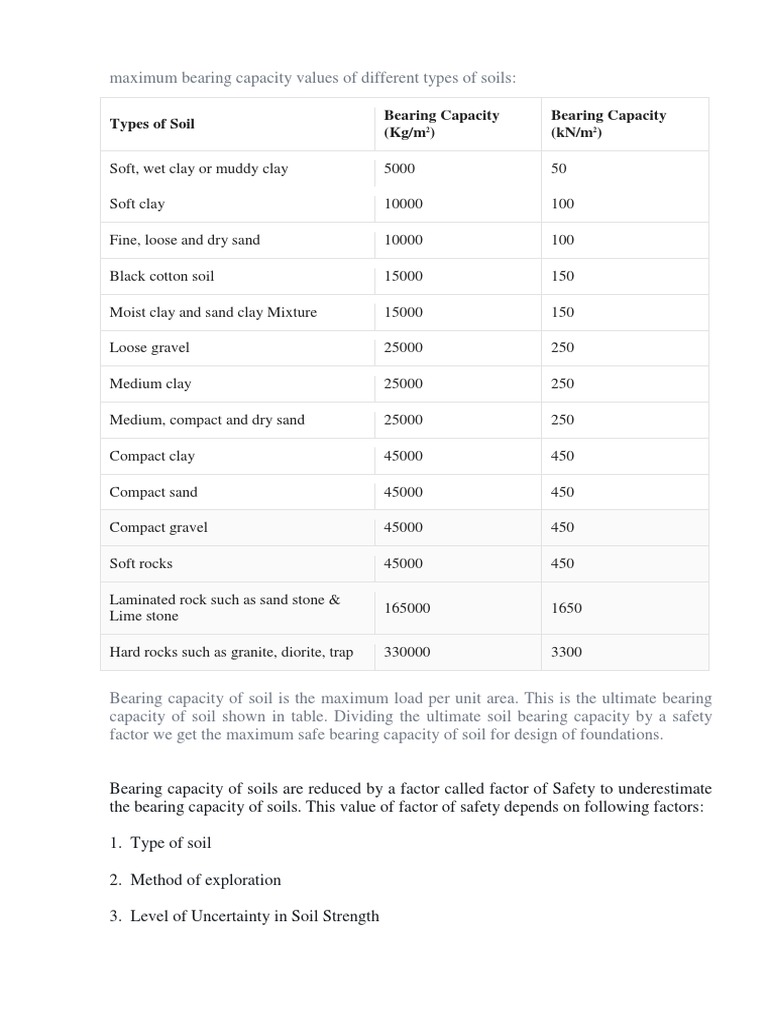
Task: Click list item "Method of exploration"
Action: [x=205, y=879]
